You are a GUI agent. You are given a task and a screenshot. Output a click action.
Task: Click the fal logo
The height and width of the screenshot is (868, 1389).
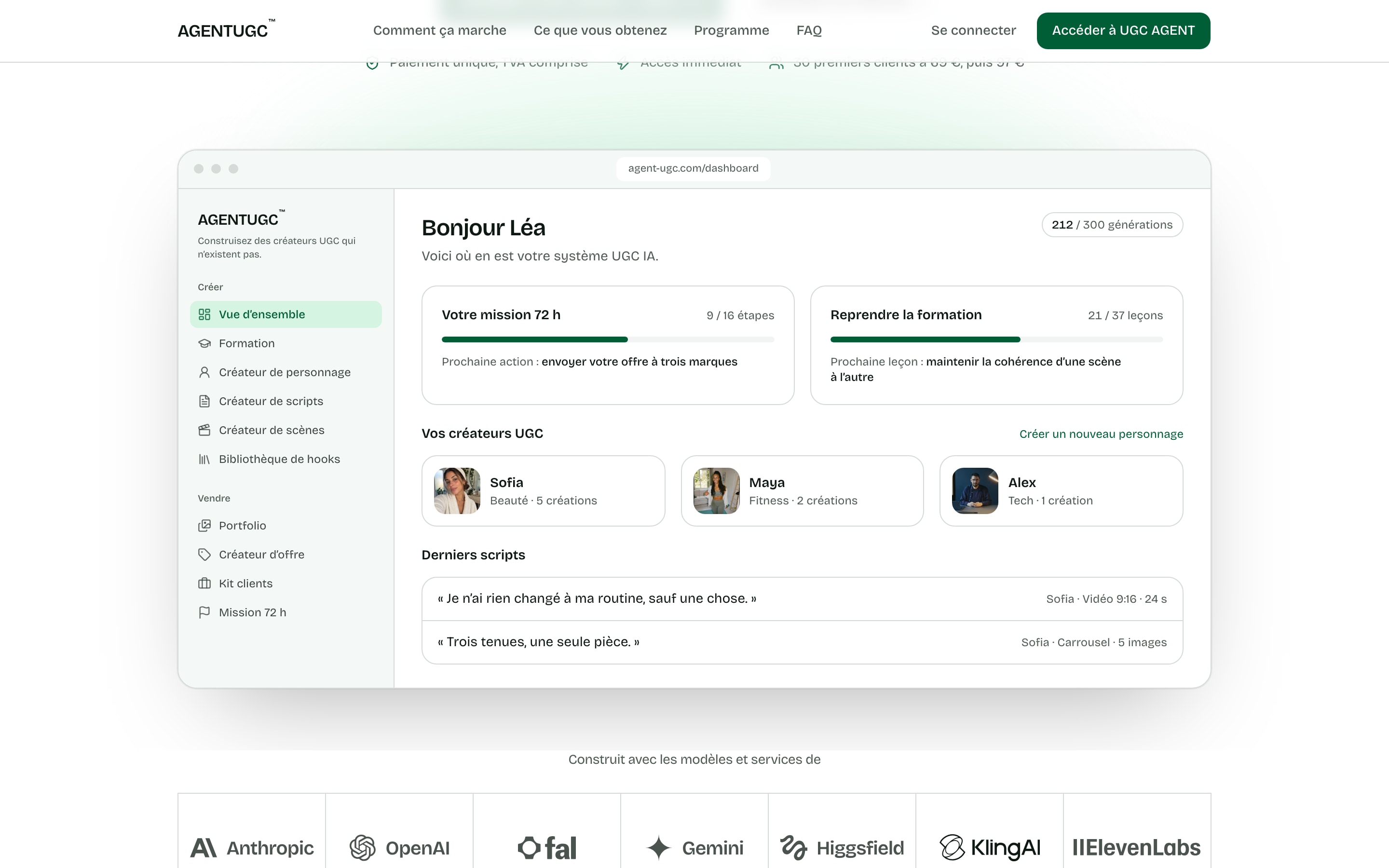[x=547, y=848]
